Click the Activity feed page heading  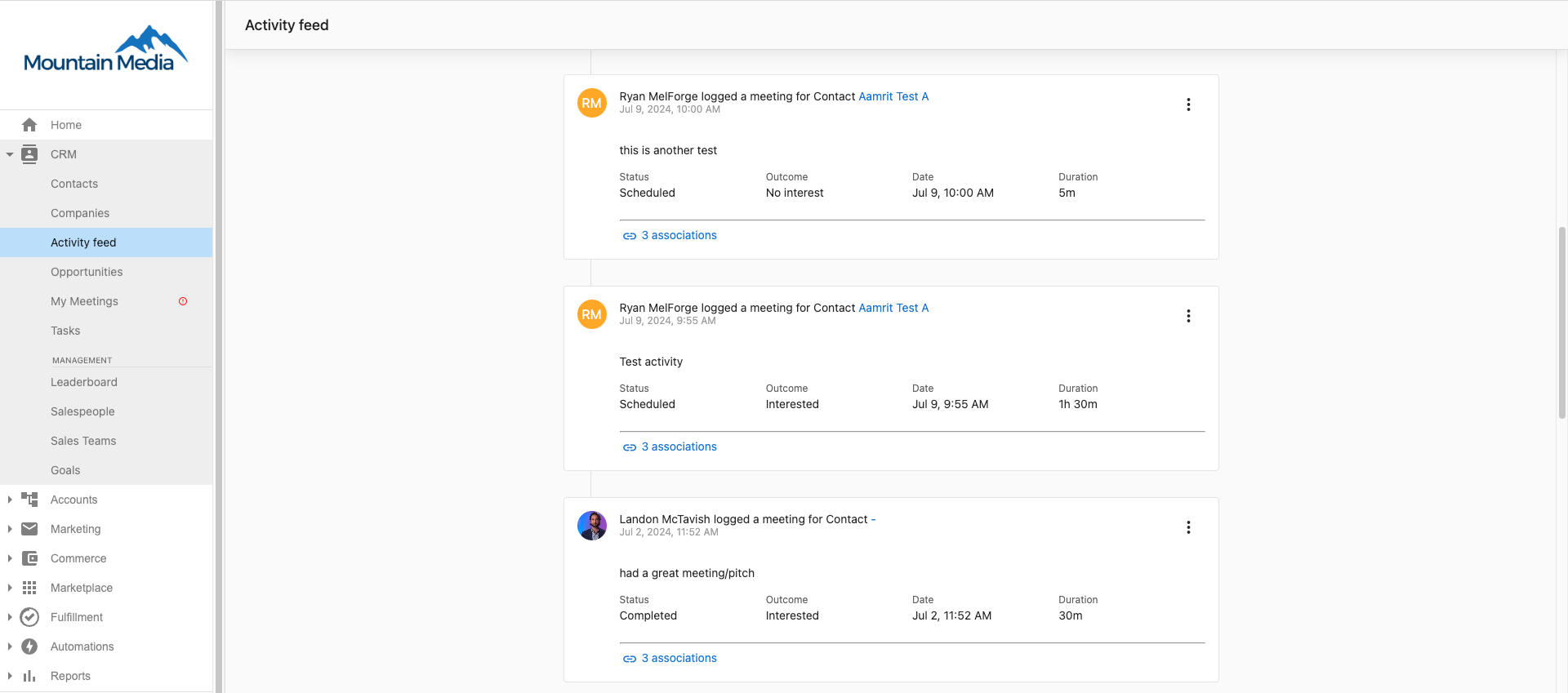[x=287, y=25]
